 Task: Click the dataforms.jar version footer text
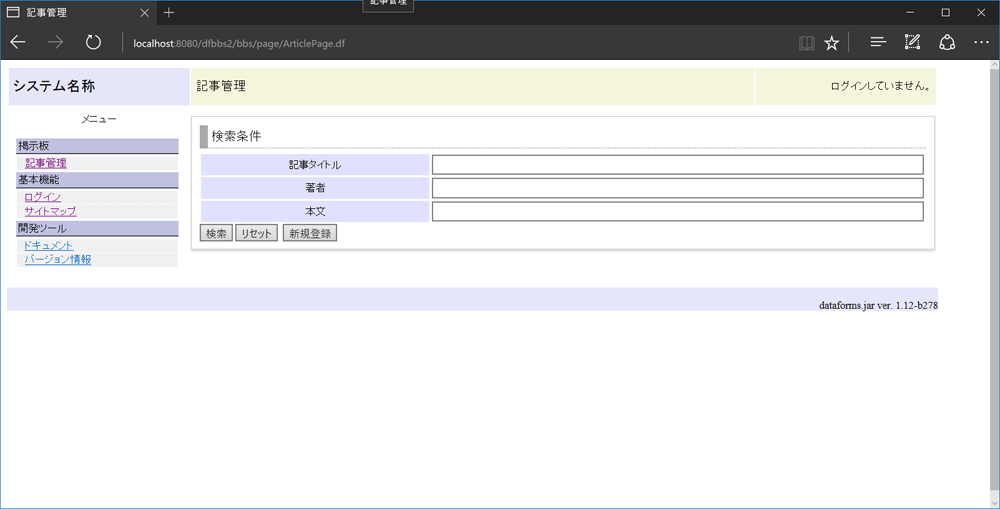pos(878,306)
